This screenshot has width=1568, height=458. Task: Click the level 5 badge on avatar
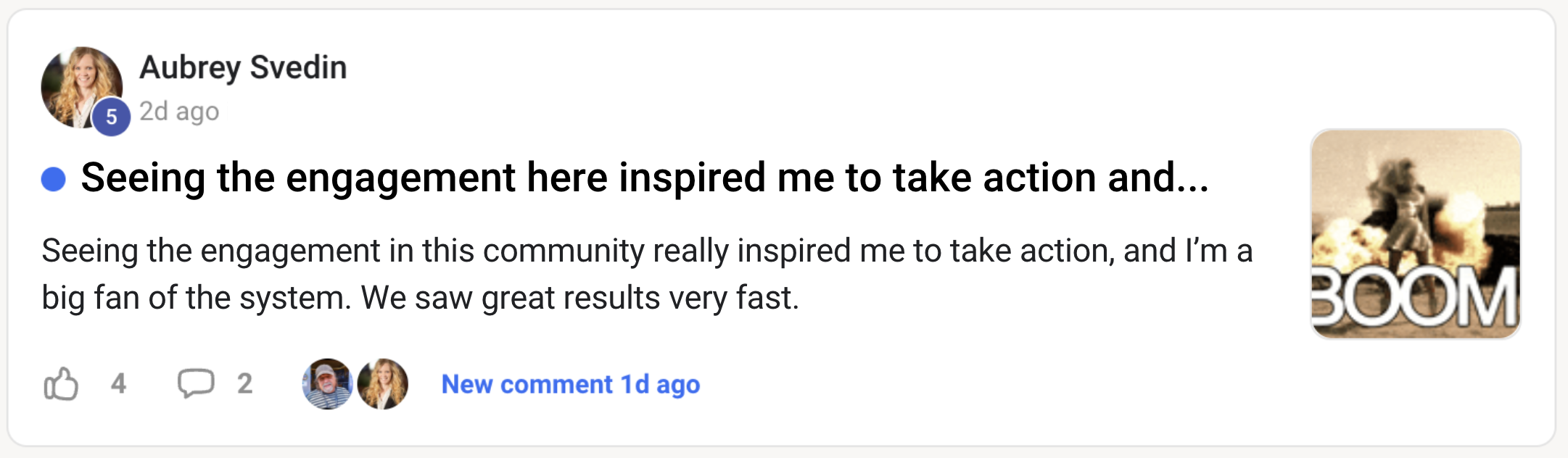[x=111, y=117]
